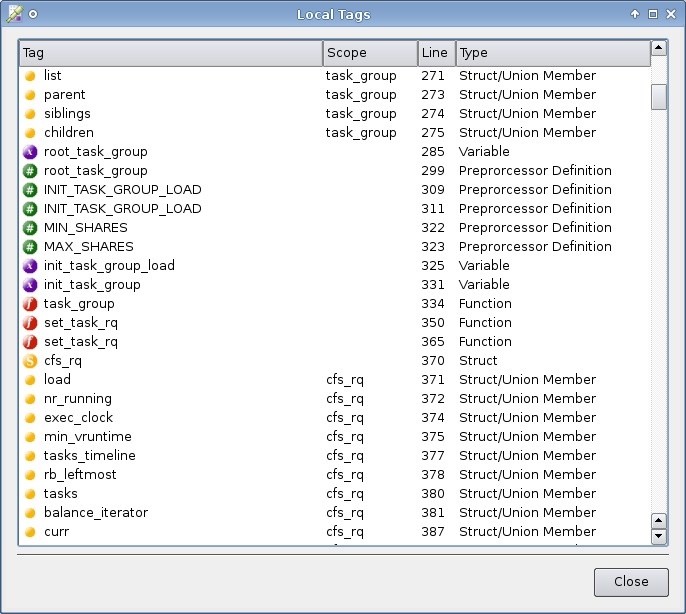
Task: Click the yellow icon next to min_vruntime
Action: click(x=30, y=437)
